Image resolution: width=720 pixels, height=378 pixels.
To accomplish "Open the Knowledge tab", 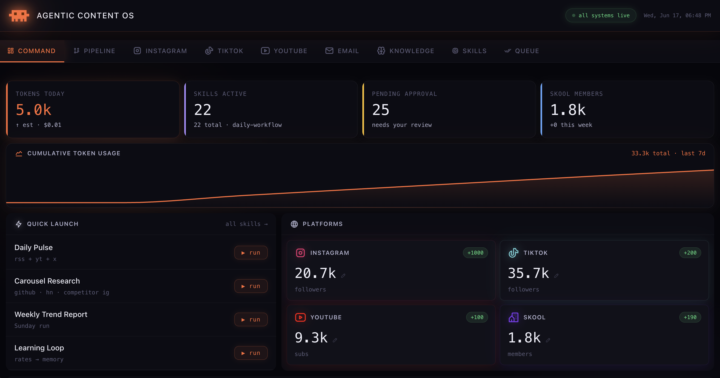I will coord(406,51).
